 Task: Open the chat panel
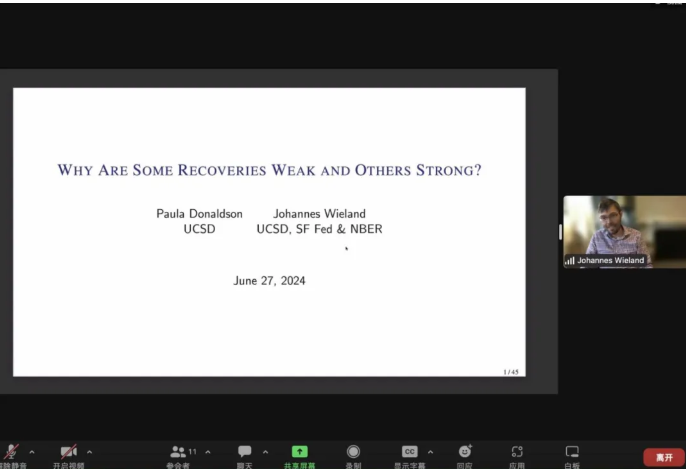pyautogui.click(x=244, y=452)
